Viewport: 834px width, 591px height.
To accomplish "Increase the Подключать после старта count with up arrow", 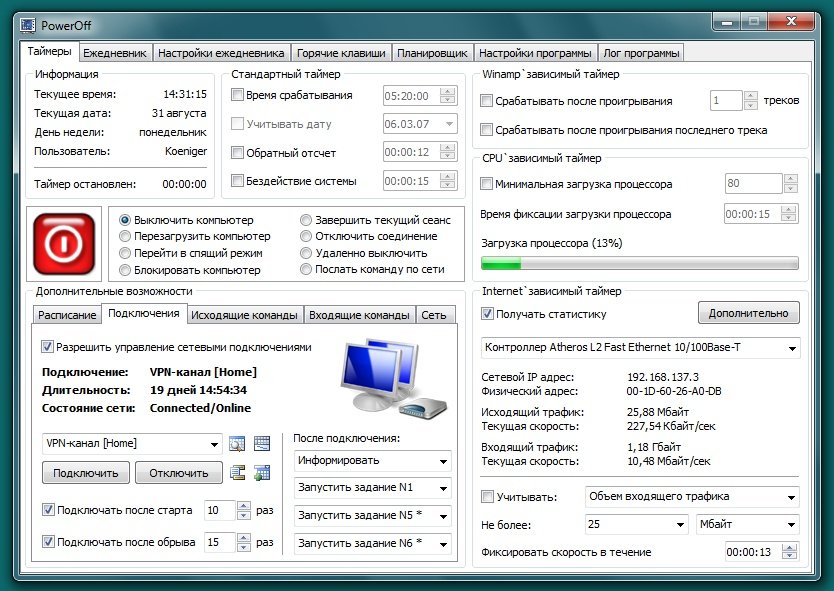I will (x=243, y=506).
